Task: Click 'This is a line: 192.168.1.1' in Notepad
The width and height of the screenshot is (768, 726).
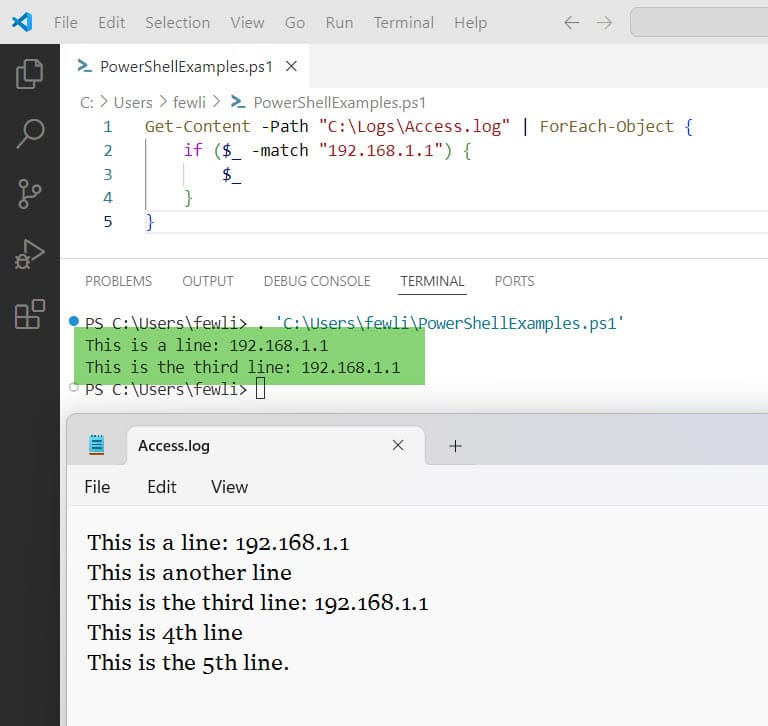Action: point(218,543)
